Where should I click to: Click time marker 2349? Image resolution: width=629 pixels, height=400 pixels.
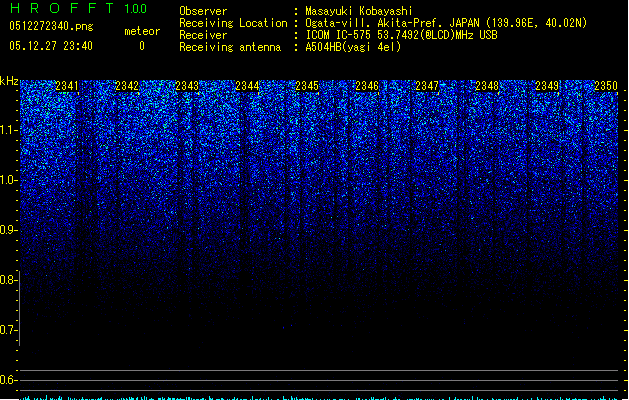[x=547, y=86]
